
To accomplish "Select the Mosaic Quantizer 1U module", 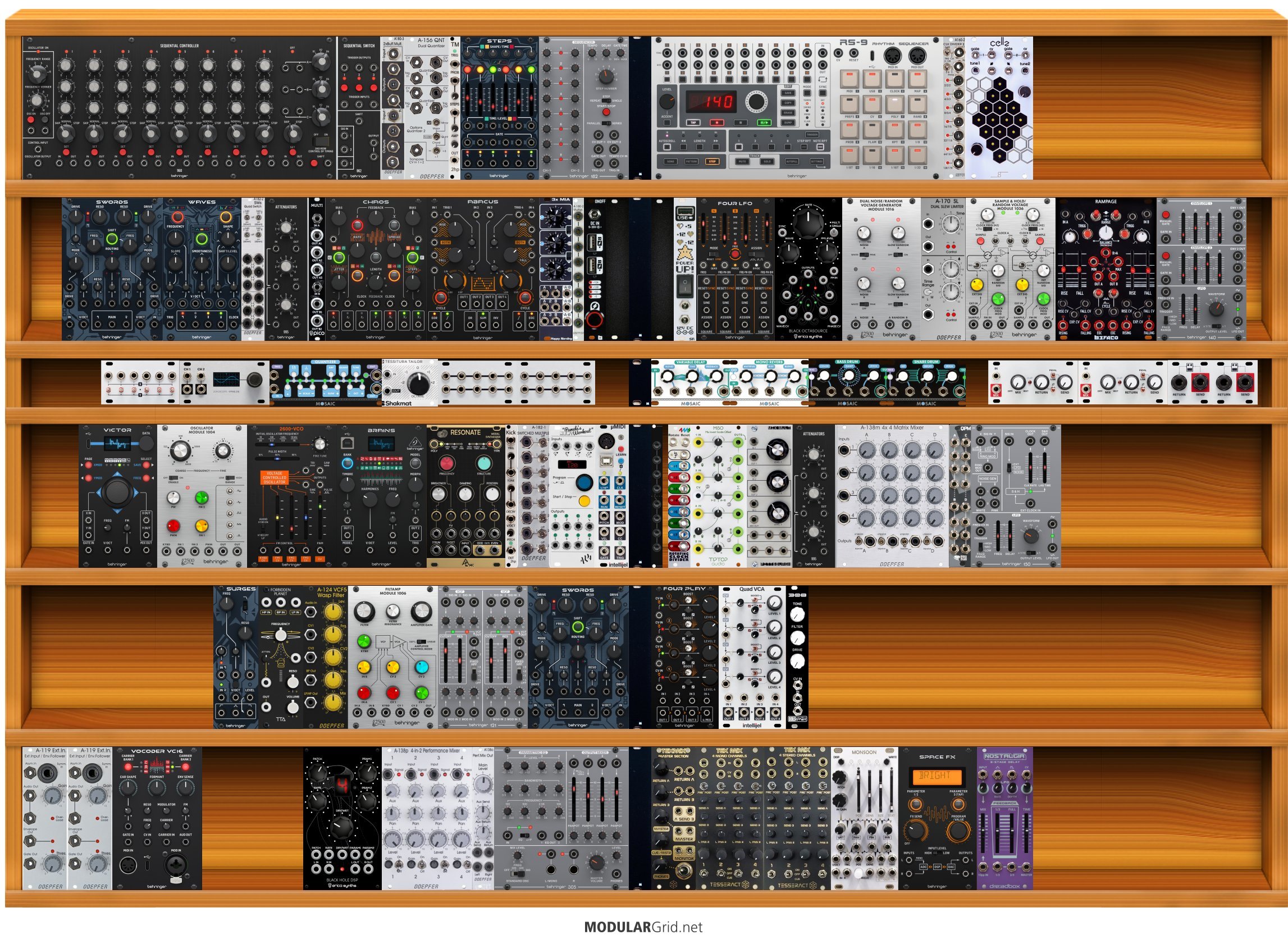I will tap(326, 382).
